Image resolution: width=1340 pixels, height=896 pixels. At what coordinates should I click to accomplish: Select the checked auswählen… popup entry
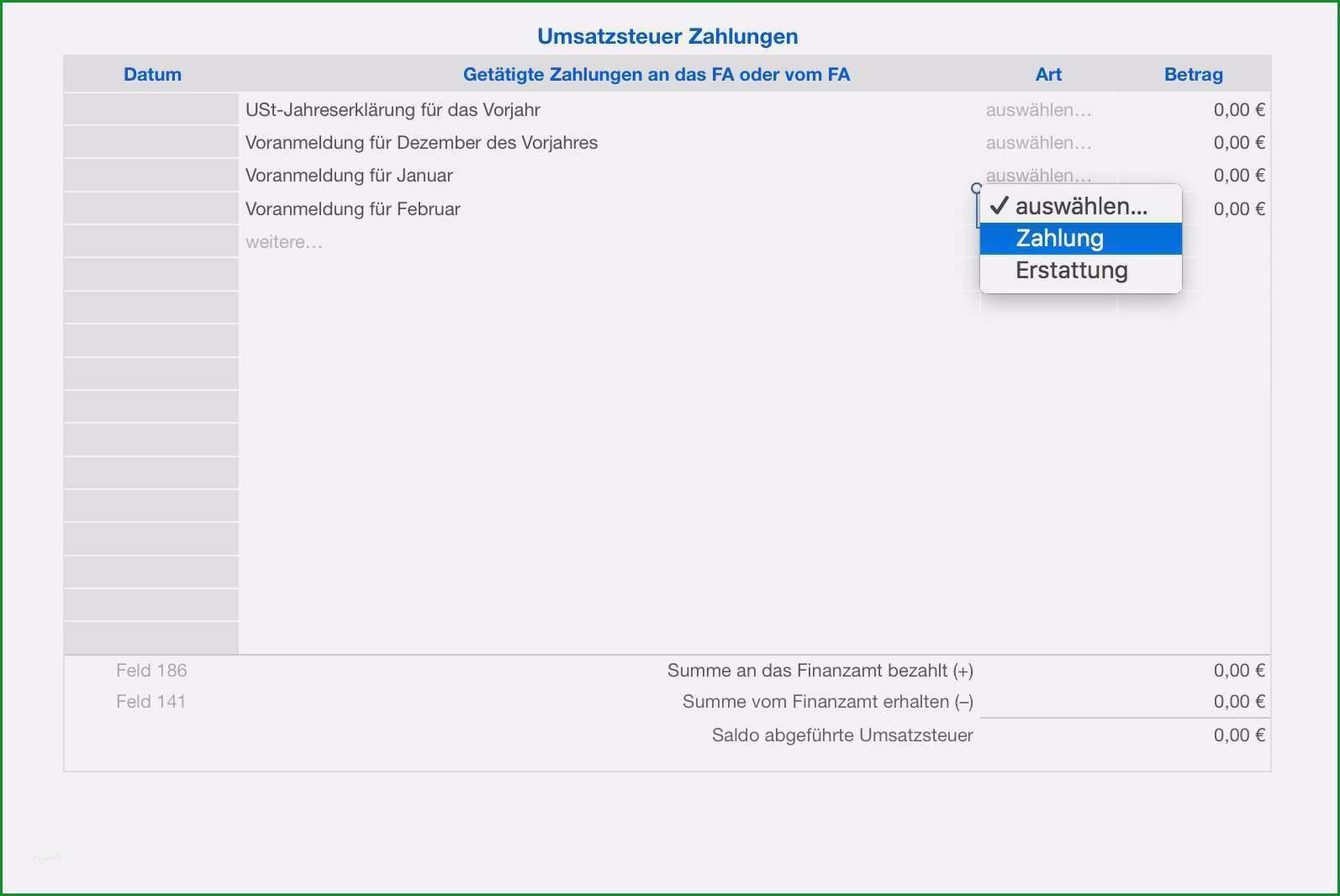1080,207
